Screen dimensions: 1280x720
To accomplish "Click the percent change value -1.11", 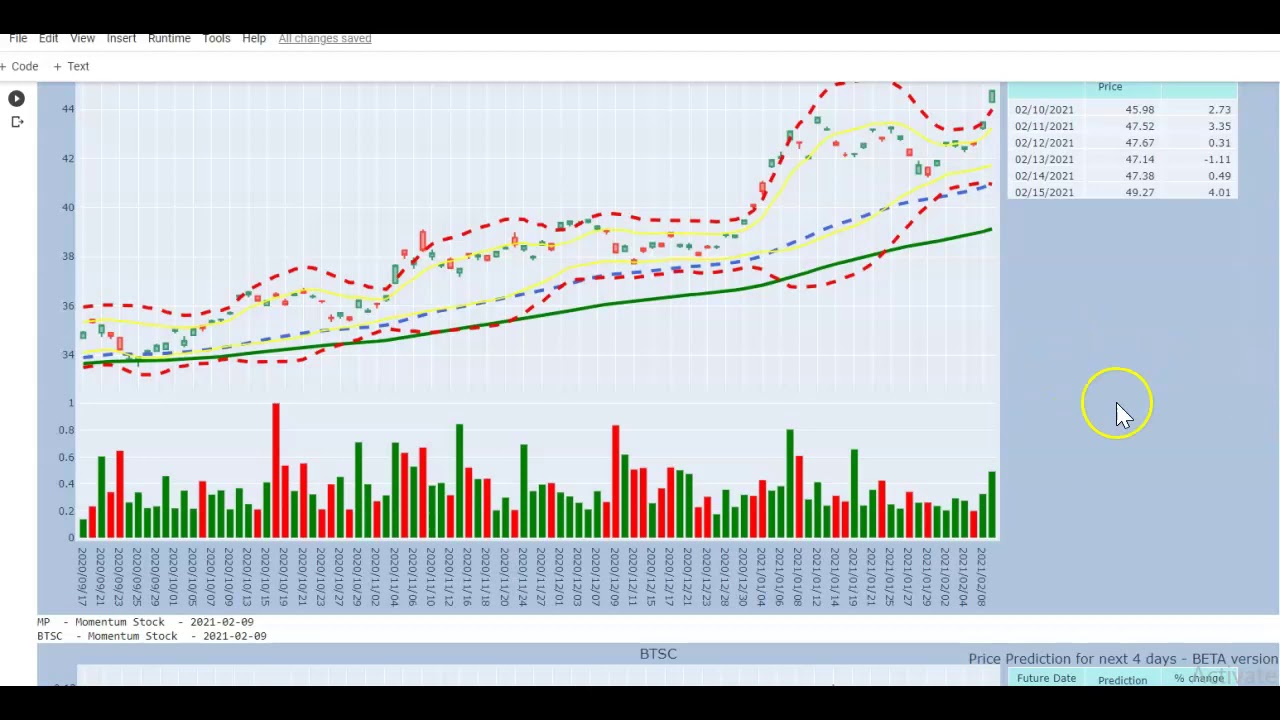I will pos(1217,159).
